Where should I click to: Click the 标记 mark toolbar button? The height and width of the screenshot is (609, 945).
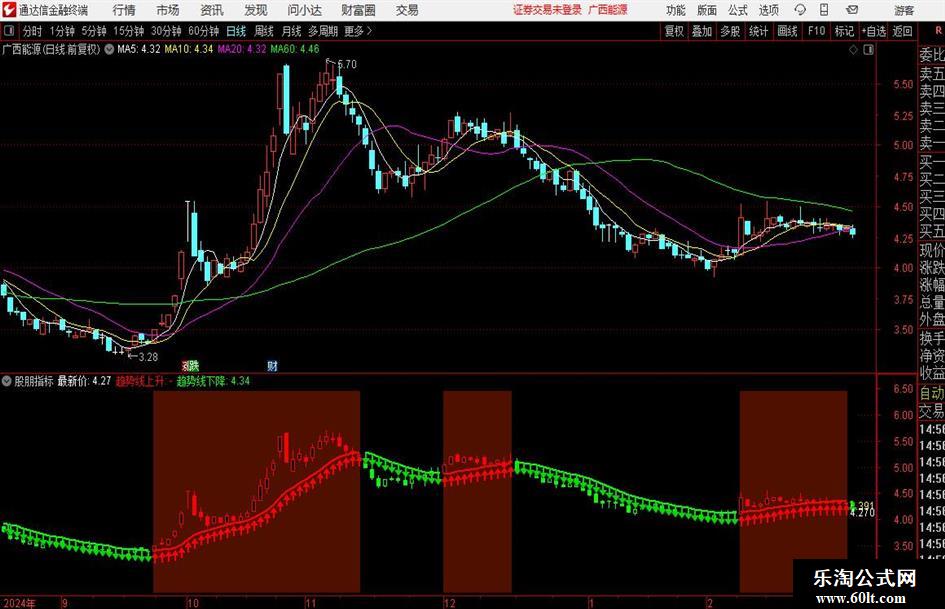(844, 31)
